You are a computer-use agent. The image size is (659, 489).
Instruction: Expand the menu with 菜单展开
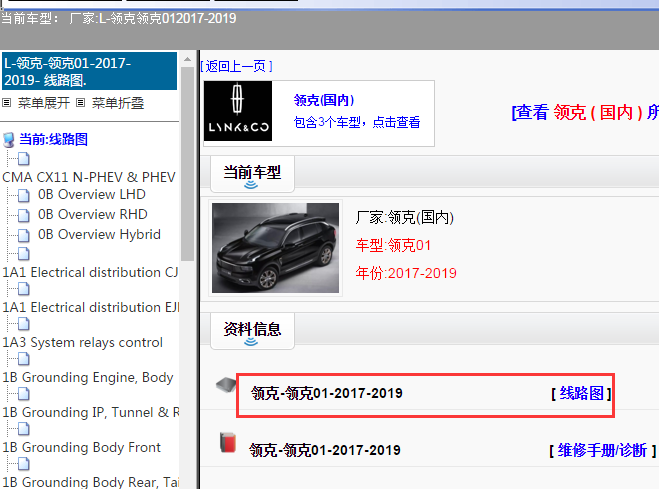coord(44,103)
